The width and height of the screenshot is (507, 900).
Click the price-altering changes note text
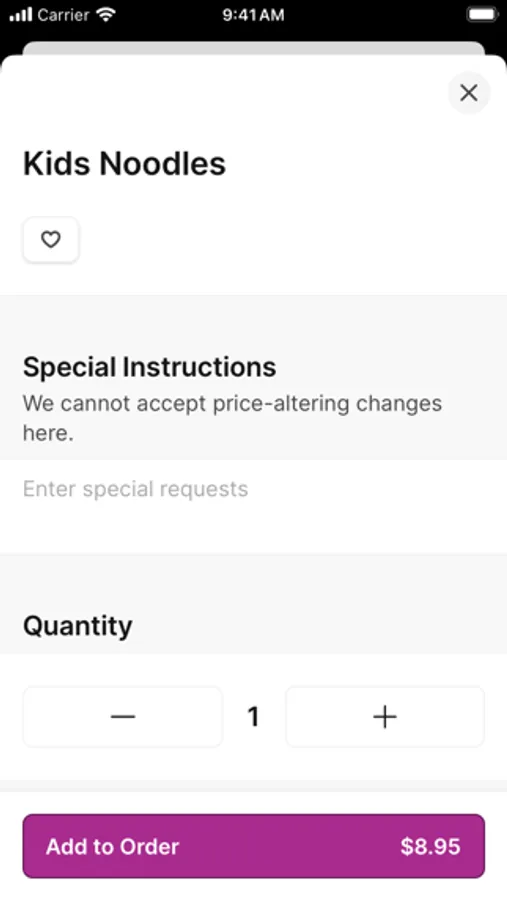(233, 418)
